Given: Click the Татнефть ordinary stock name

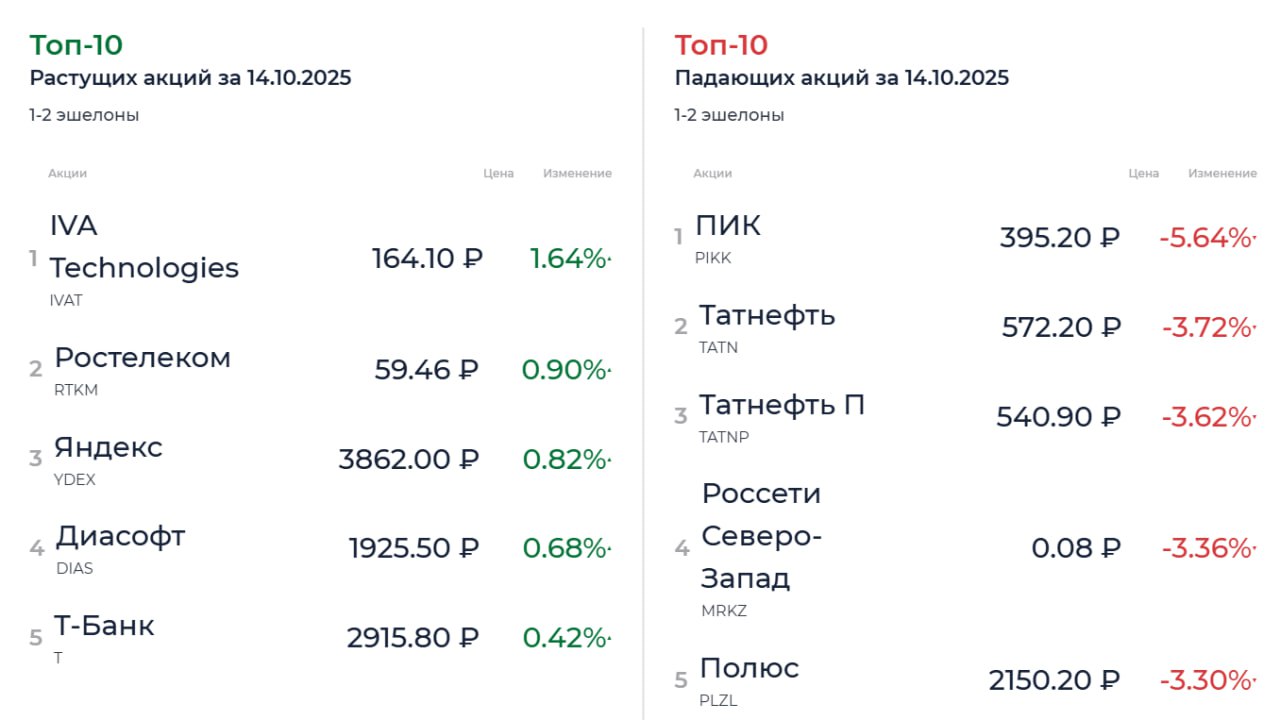Looking at the screenshot, I should 767,316.
